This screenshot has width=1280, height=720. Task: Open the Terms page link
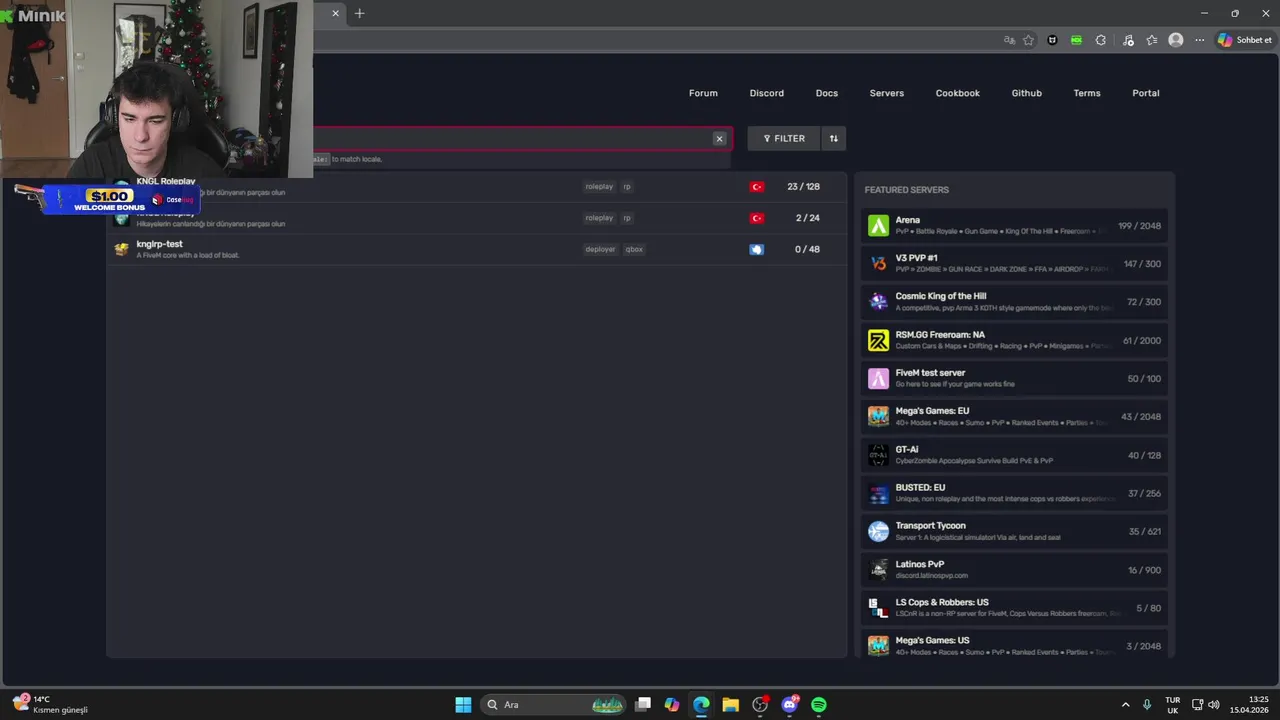[1087, 93]
